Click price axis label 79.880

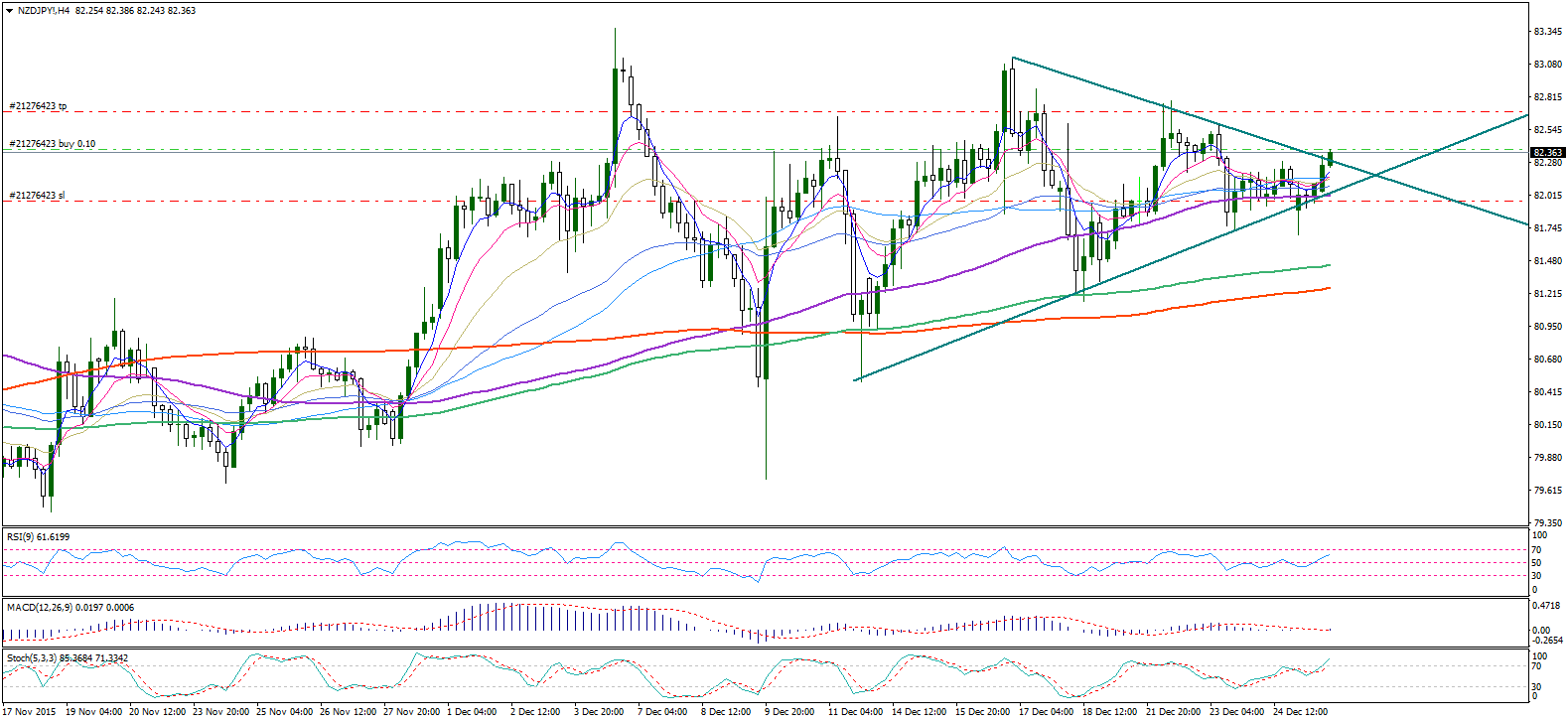pos(1546,458)
